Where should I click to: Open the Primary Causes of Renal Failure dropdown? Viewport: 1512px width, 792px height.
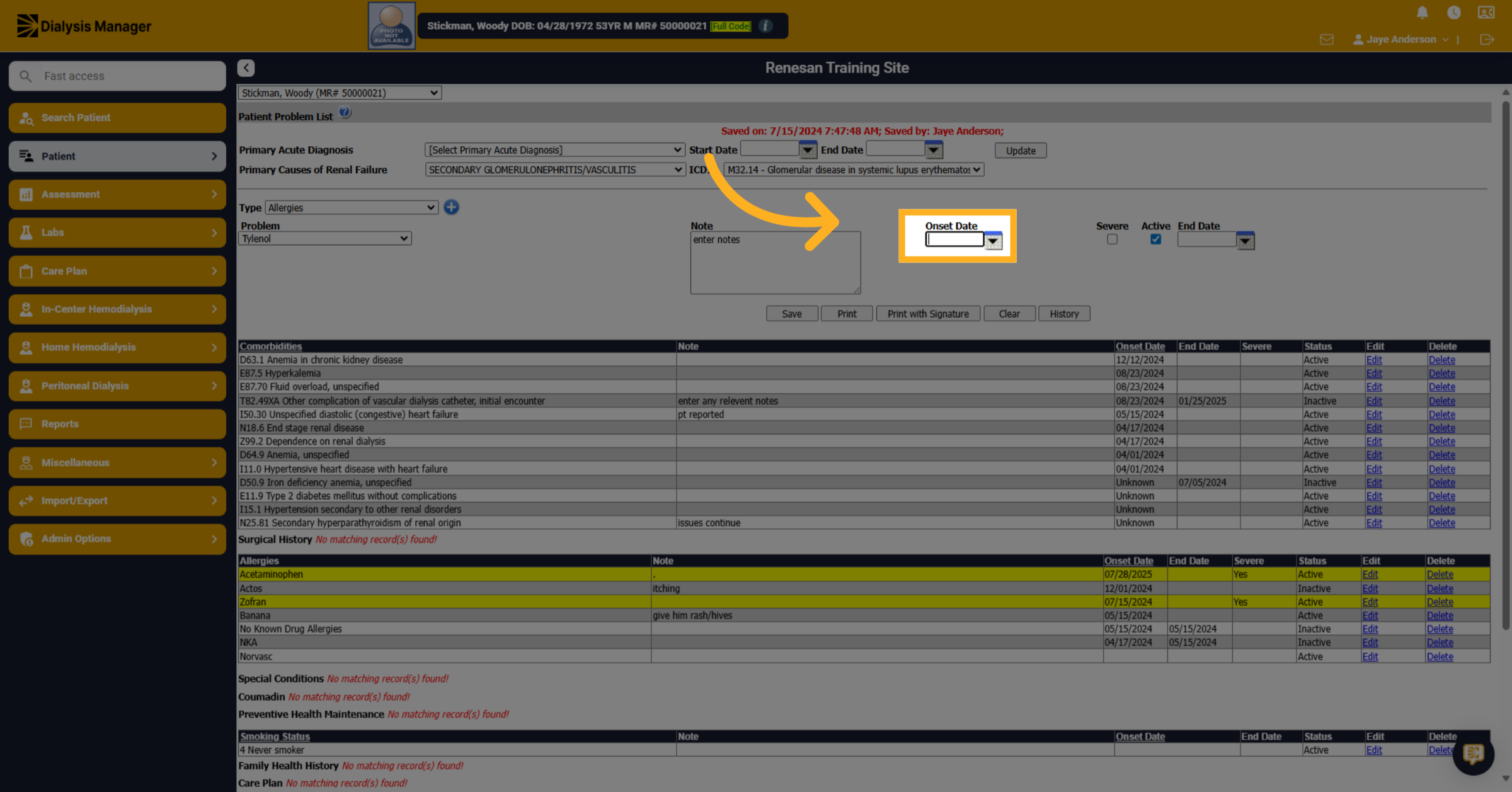[554, 170]
